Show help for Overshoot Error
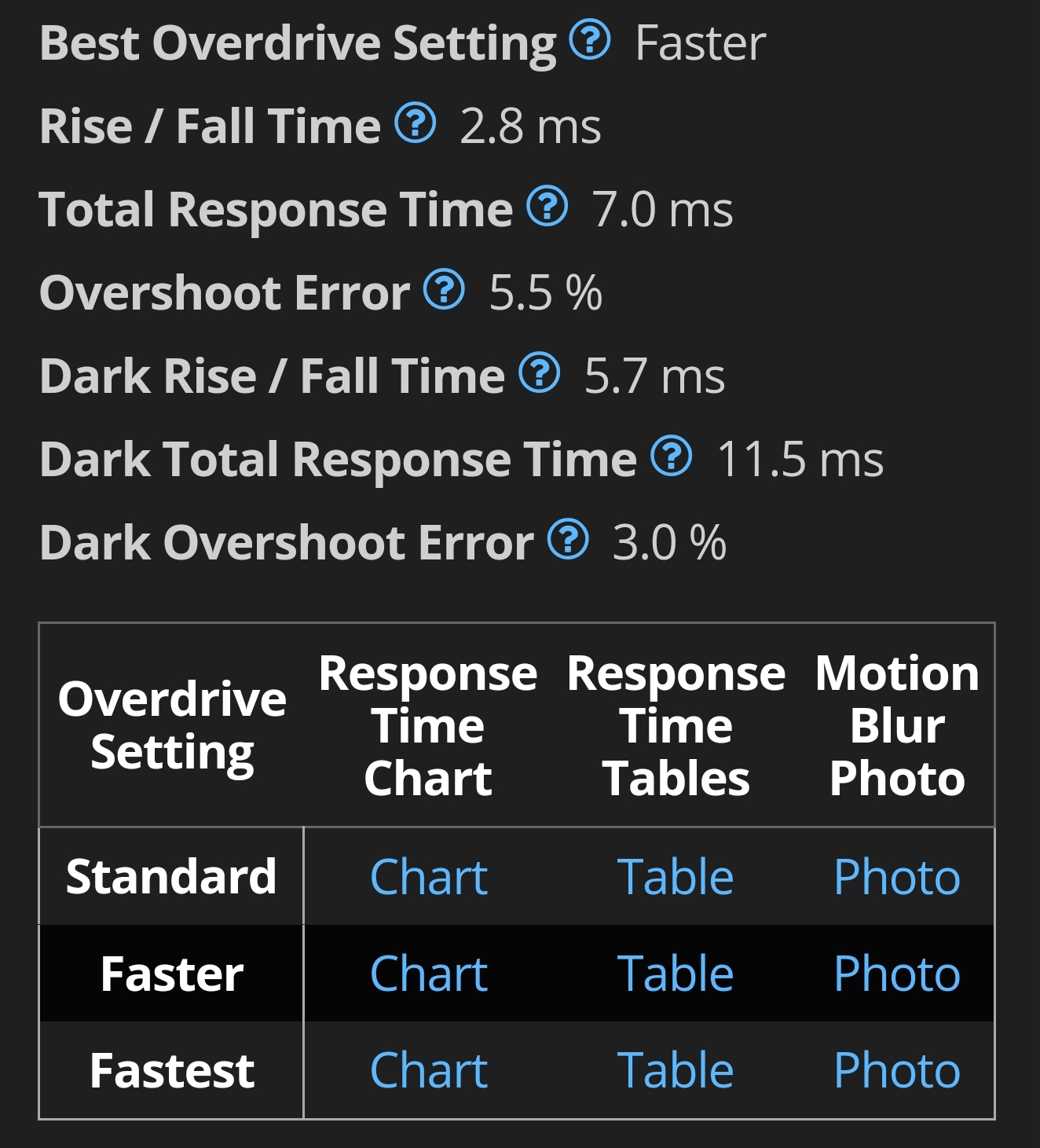Screen dimensions: 1040x1148 [x=445, y=290]
